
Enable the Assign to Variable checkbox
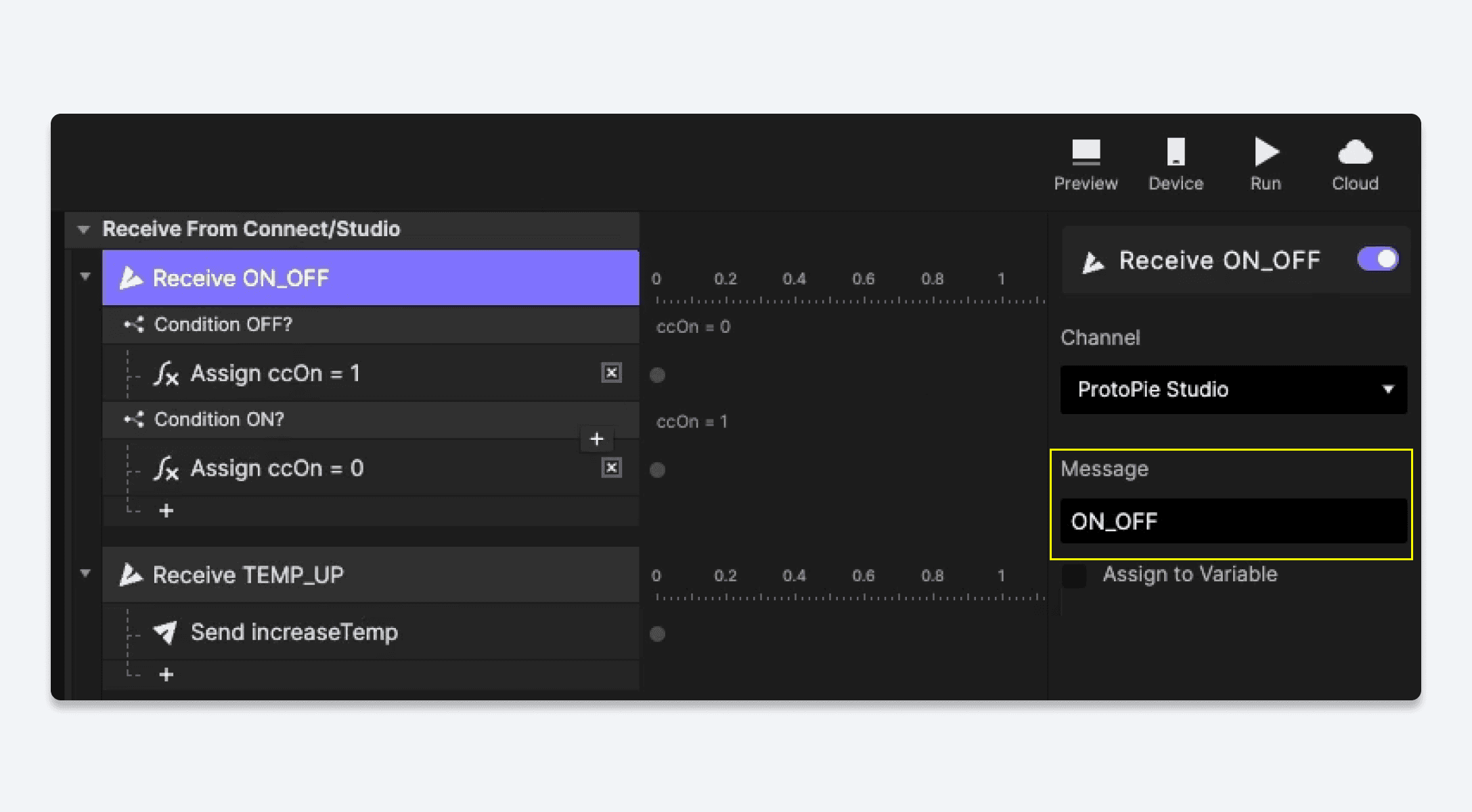1073,574
